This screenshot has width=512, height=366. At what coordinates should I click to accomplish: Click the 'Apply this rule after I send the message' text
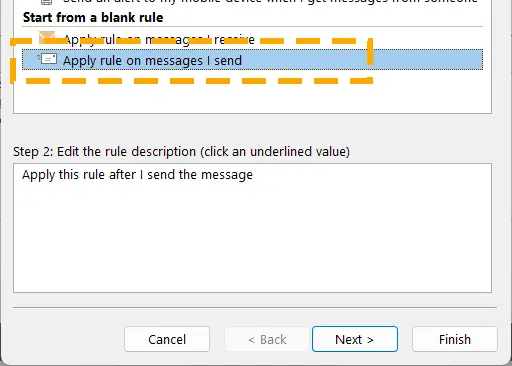point(137,175)
